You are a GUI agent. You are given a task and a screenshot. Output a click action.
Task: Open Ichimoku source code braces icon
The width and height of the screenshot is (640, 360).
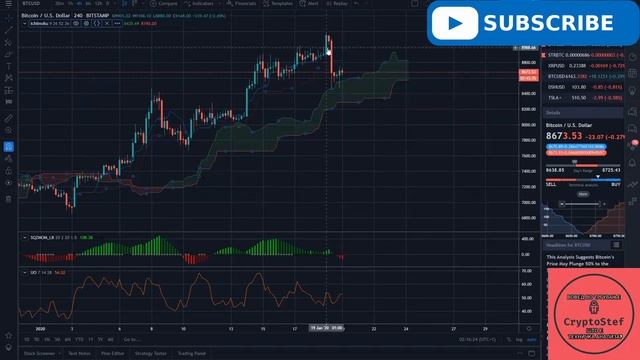pos(97,24)
